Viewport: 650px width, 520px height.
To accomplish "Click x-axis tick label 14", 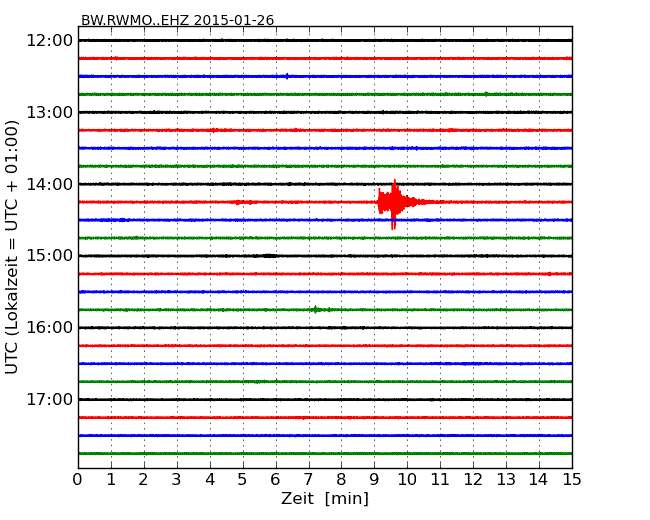I will (539, 479).
